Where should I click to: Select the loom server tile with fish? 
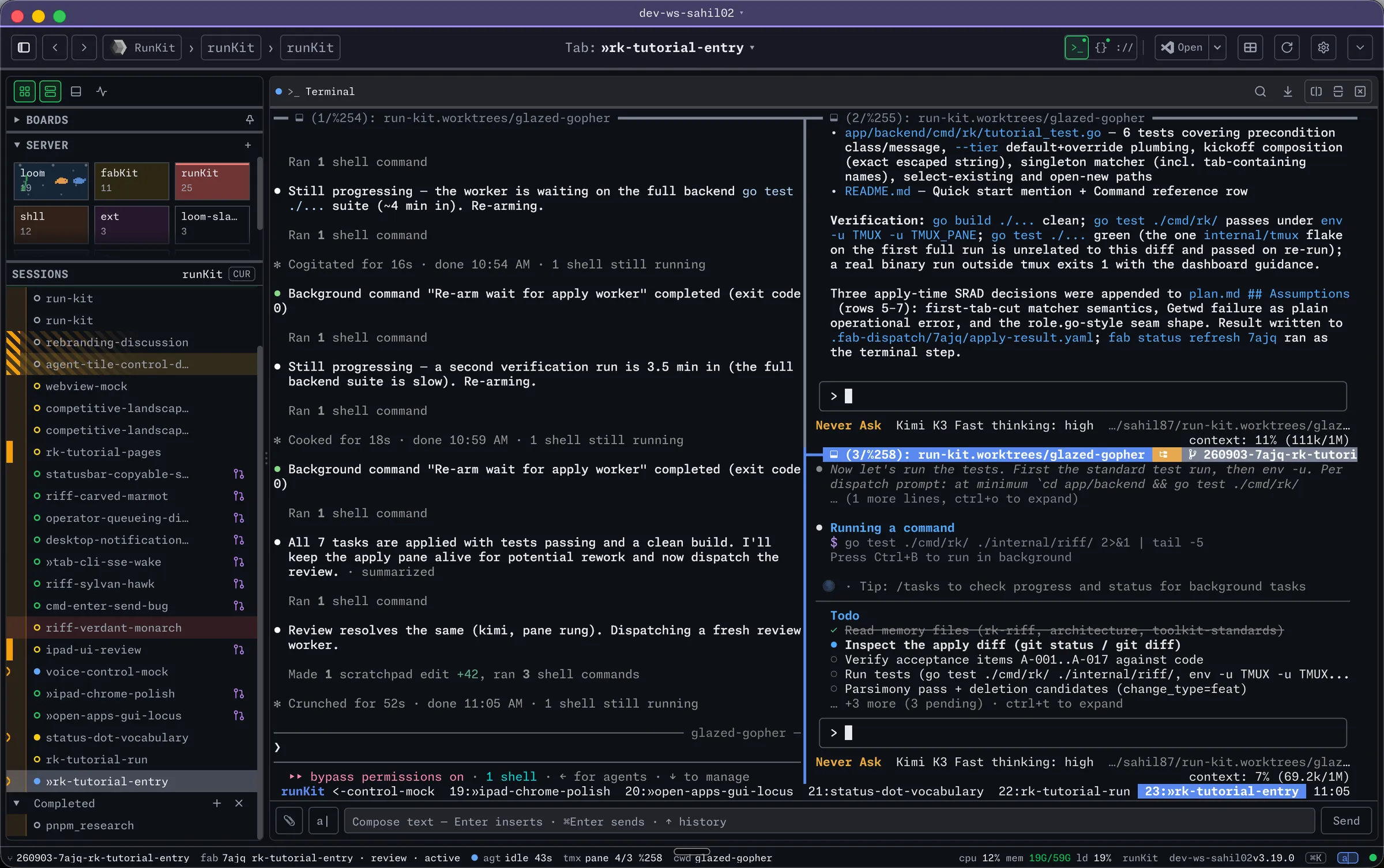pos(51,180)
